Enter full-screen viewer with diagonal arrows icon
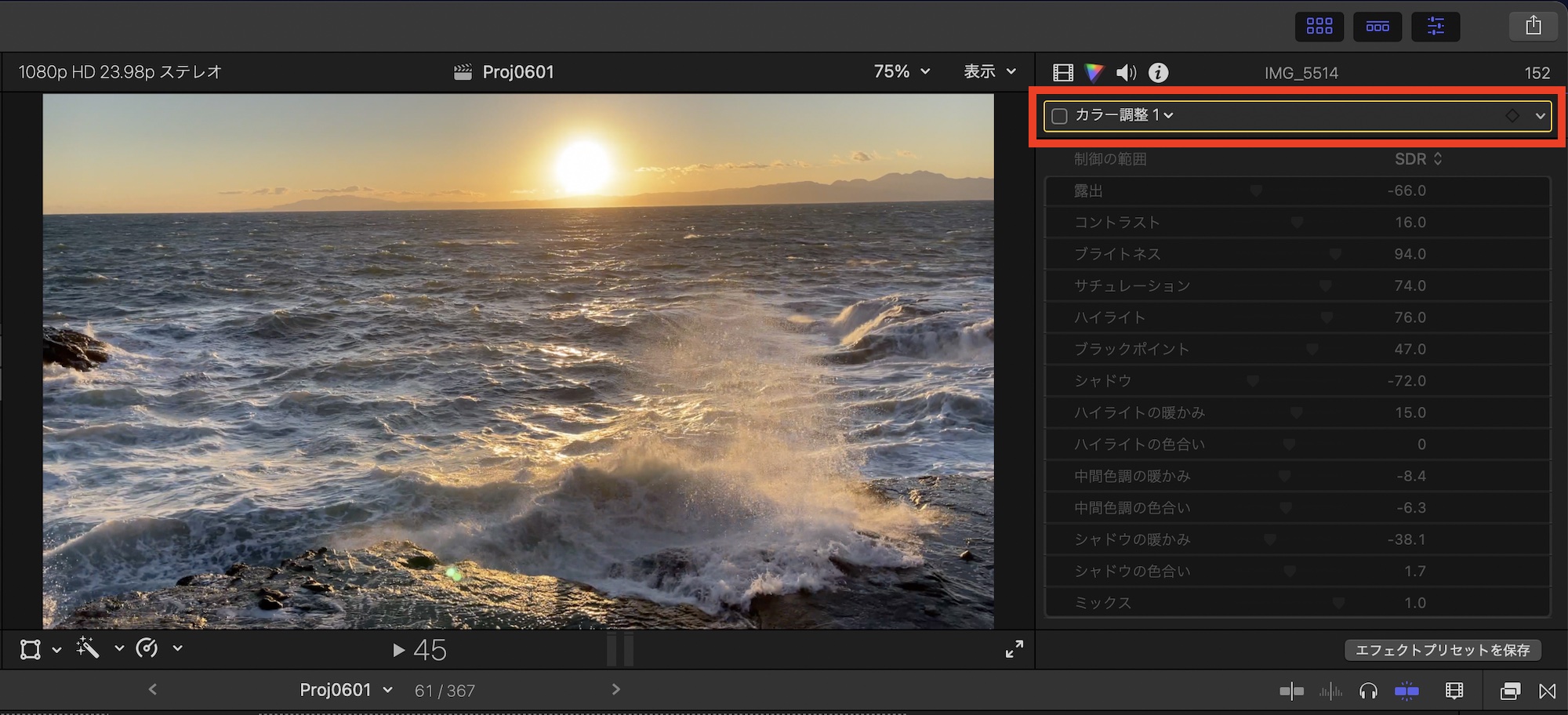1568x715 pixels. click(1014, 649)
